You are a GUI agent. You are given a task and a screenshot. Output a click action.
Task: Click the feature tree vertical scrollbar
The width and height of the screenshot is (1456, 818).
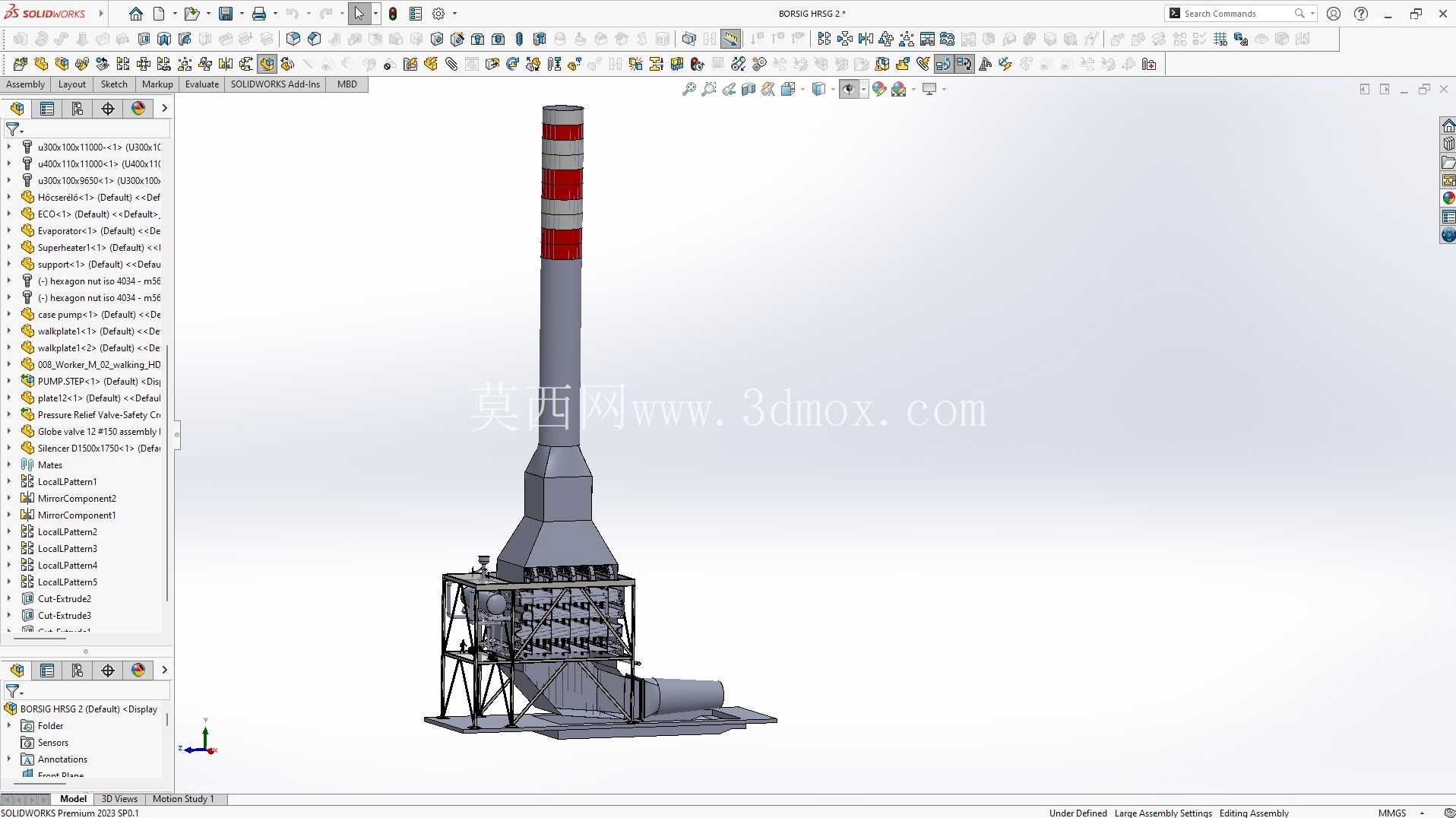coord(167,471)
